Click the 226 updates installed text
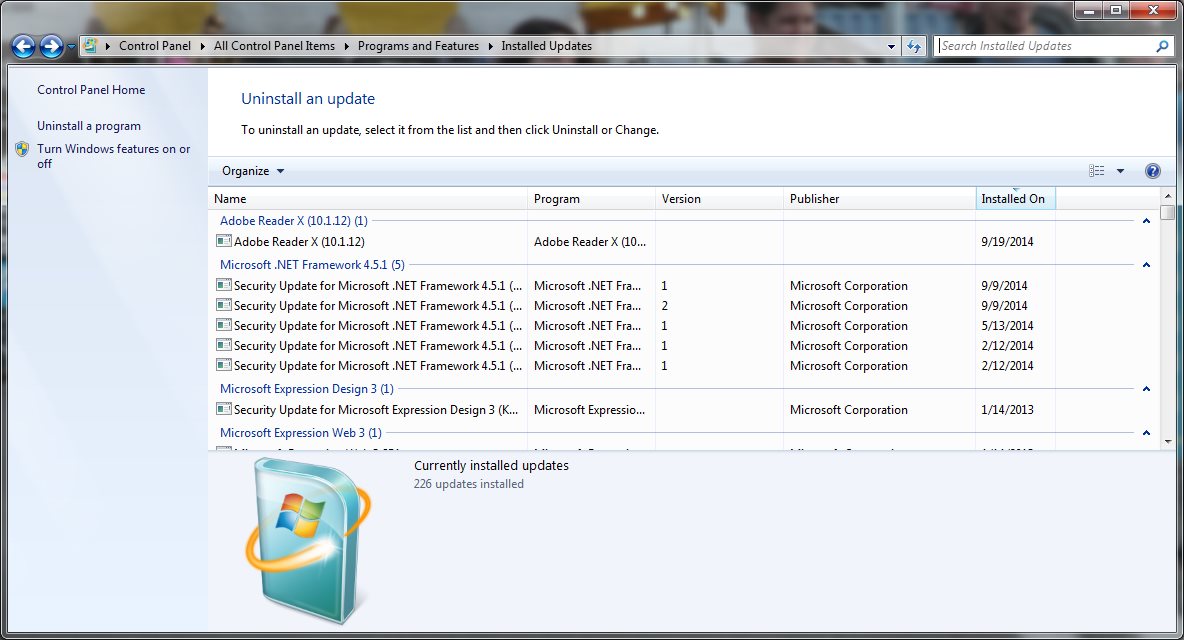 pos(468,485)
